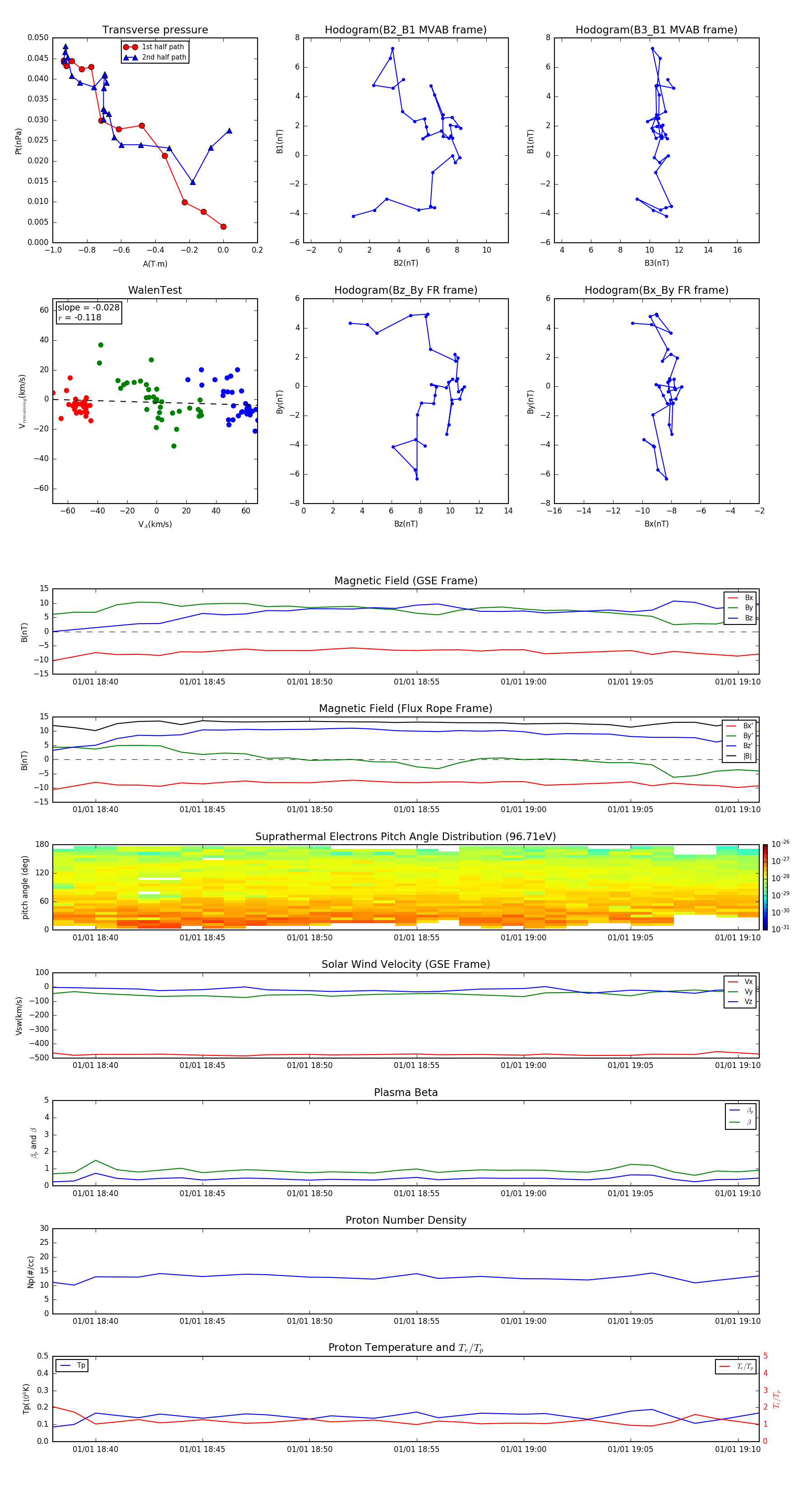812x1489 pixels.
Task: Click '01/01 19:00' tick under Proton Temperature plot
Action: point(524,1449)
